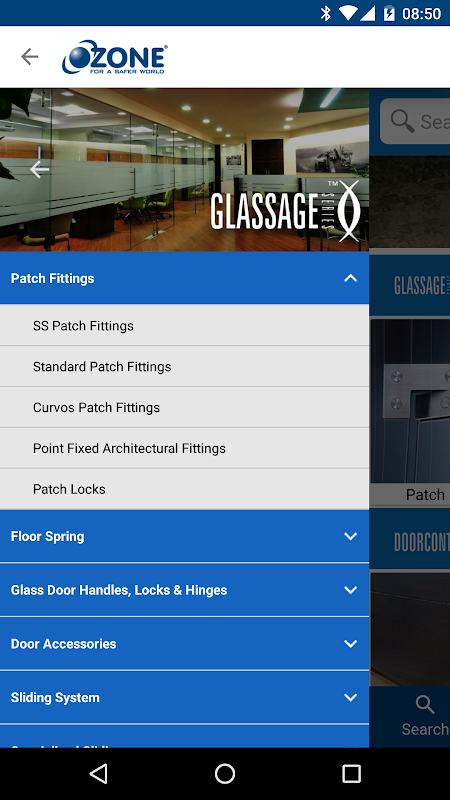This screenshot has height=800, width=450.
Task: Open Point Fixed Architectural Fittings
Action: 184,448
